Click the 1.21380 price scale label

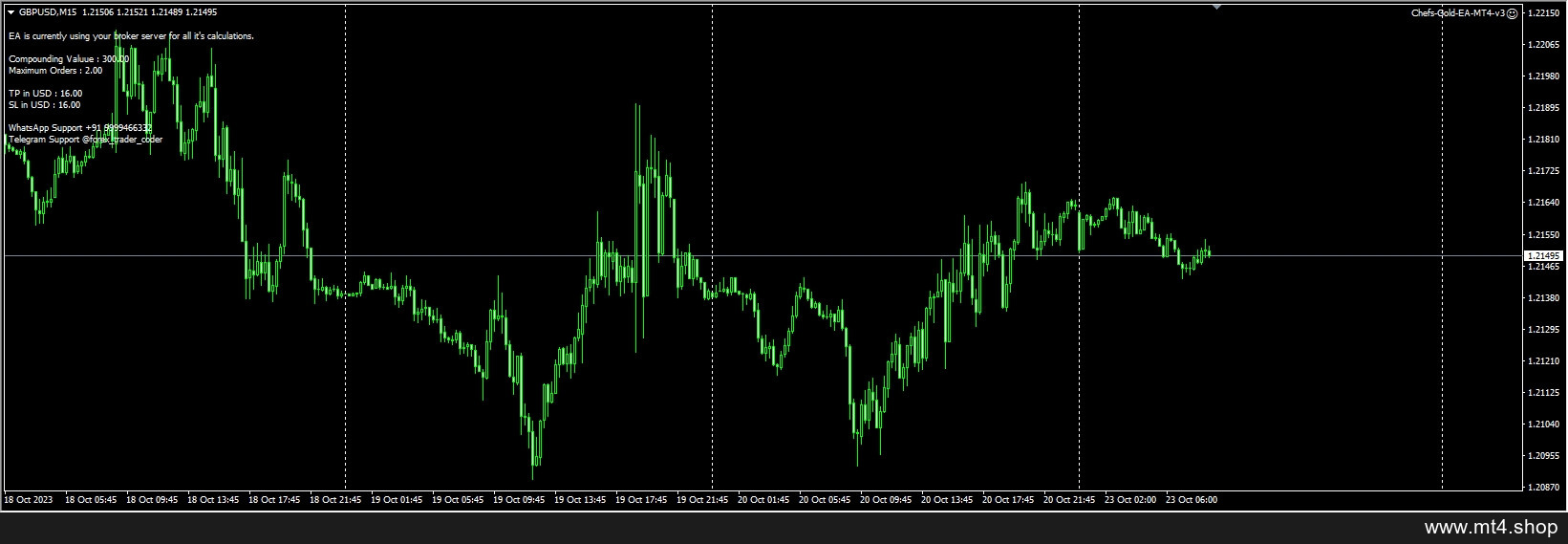click(x=1544, y=298)
